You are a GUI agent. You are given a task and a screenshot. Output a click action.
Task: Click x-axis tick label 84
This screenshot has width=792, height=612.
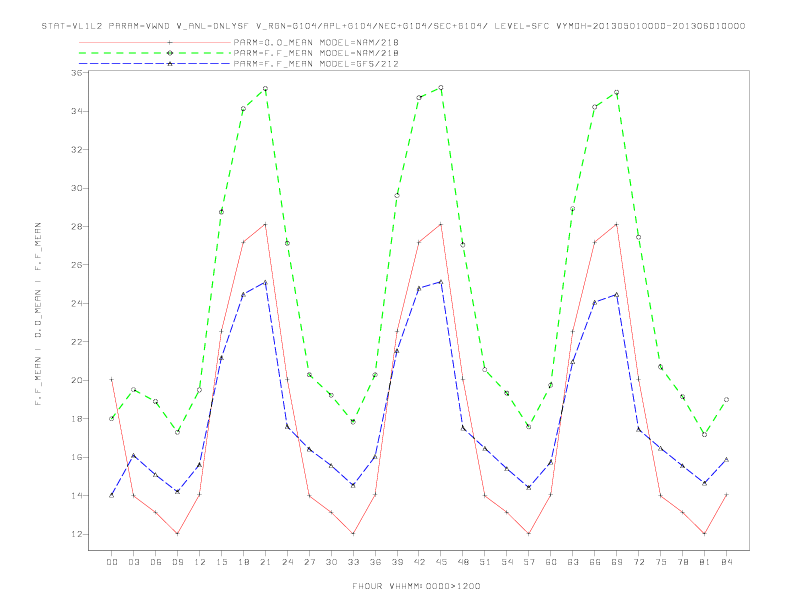tap(726, 562)
